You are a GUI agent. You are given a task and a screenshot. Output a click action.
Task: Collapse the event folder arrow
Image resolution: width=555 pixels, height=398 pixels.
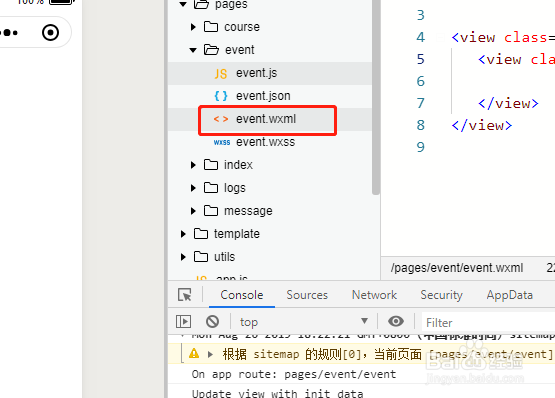[x=193, y=50]
